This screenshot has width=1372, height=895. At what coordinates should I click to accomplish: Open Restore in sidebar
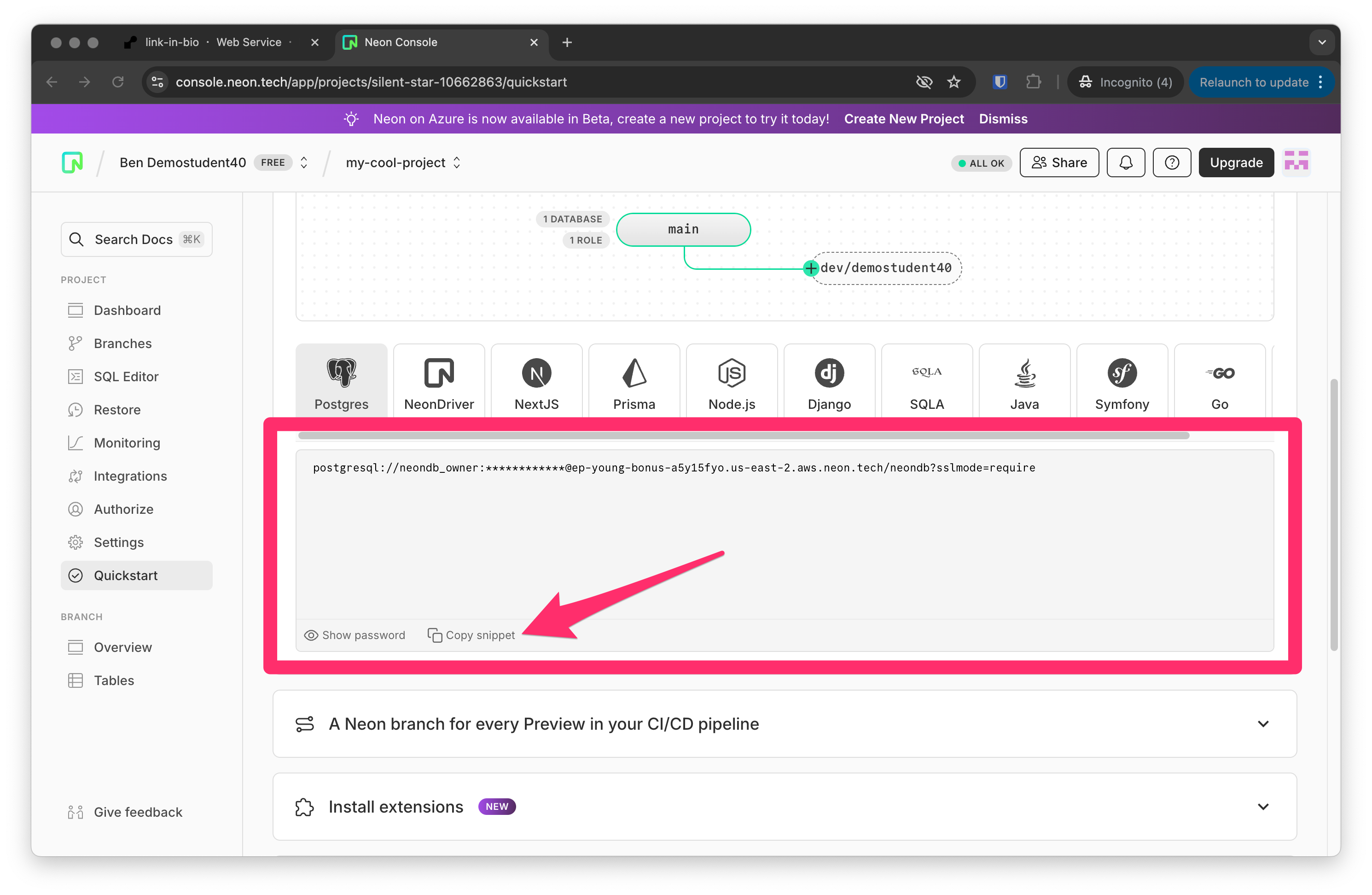click(x=137, y=410)
